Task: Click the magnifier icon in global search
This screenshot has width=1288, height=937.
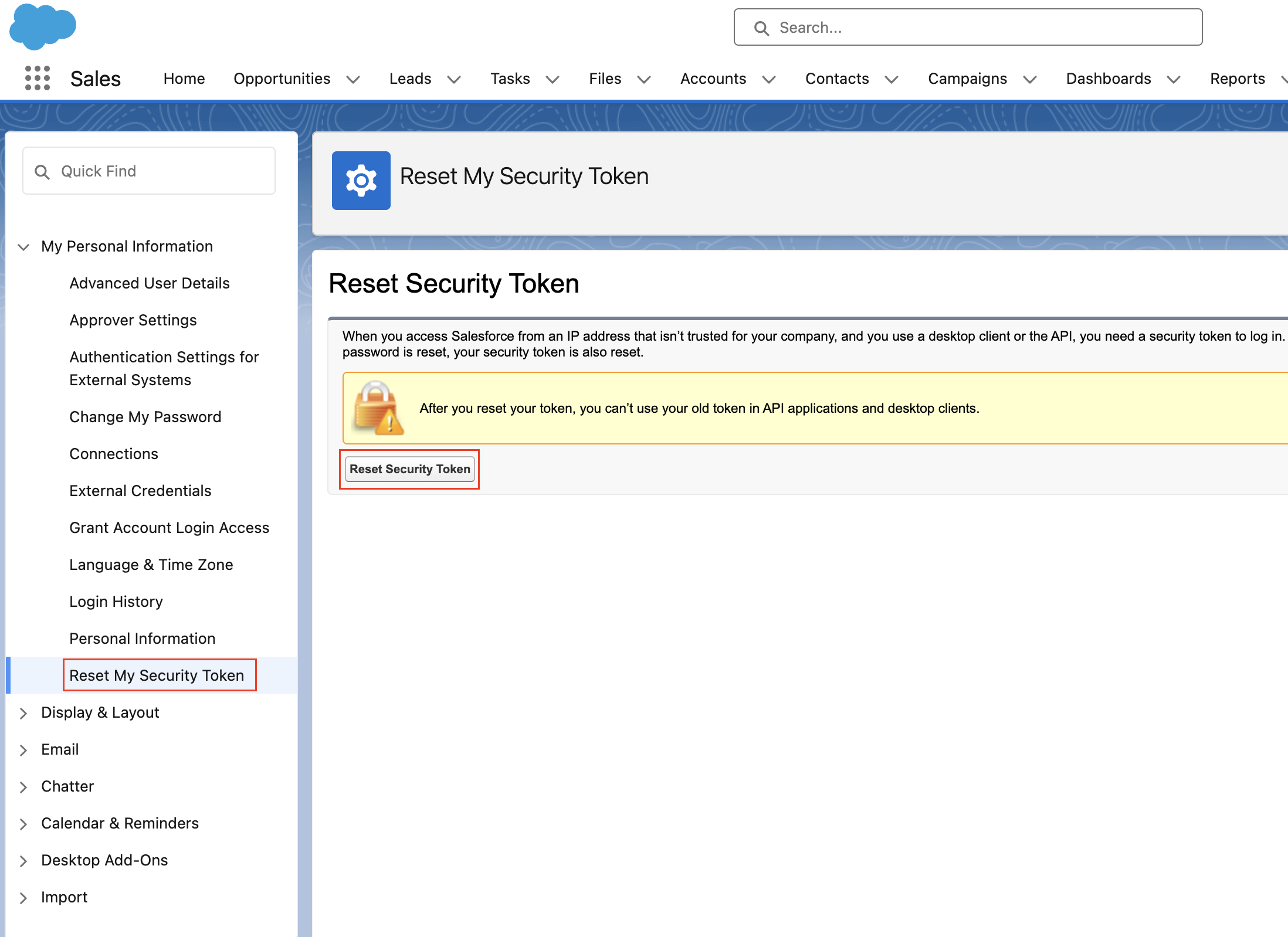Action: 761,28
